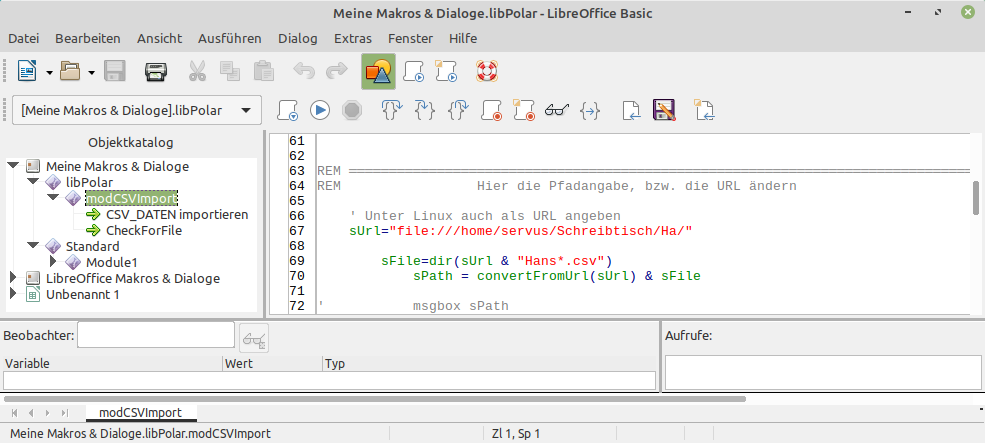Click the Select Macro icon
This screenshot has height=443, width=985.
[414, 72]
